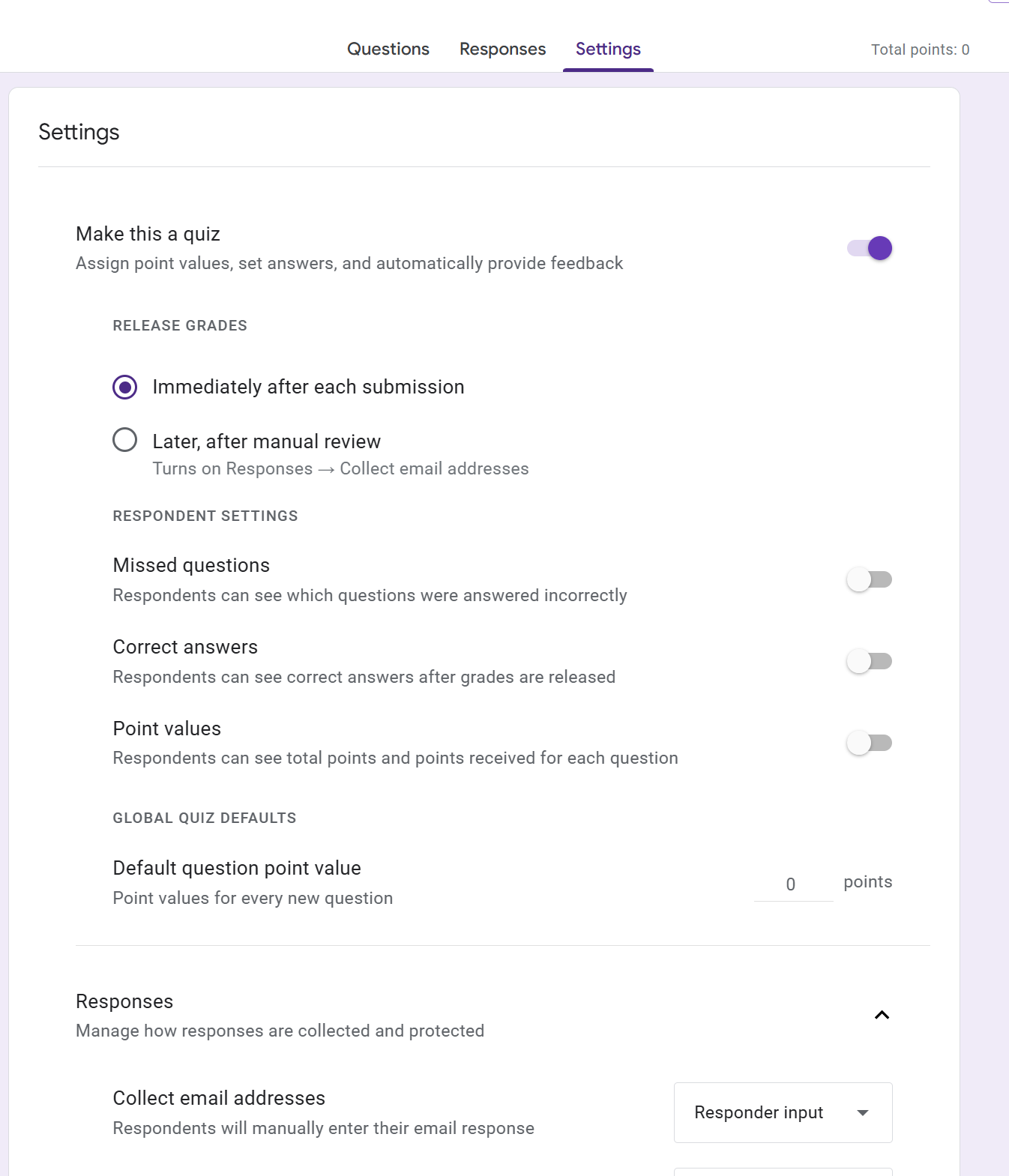Open the Responses tab at top
The width and height of the screenshot is (1009, 1176).
pyautogui.click(x=502, y=49)
